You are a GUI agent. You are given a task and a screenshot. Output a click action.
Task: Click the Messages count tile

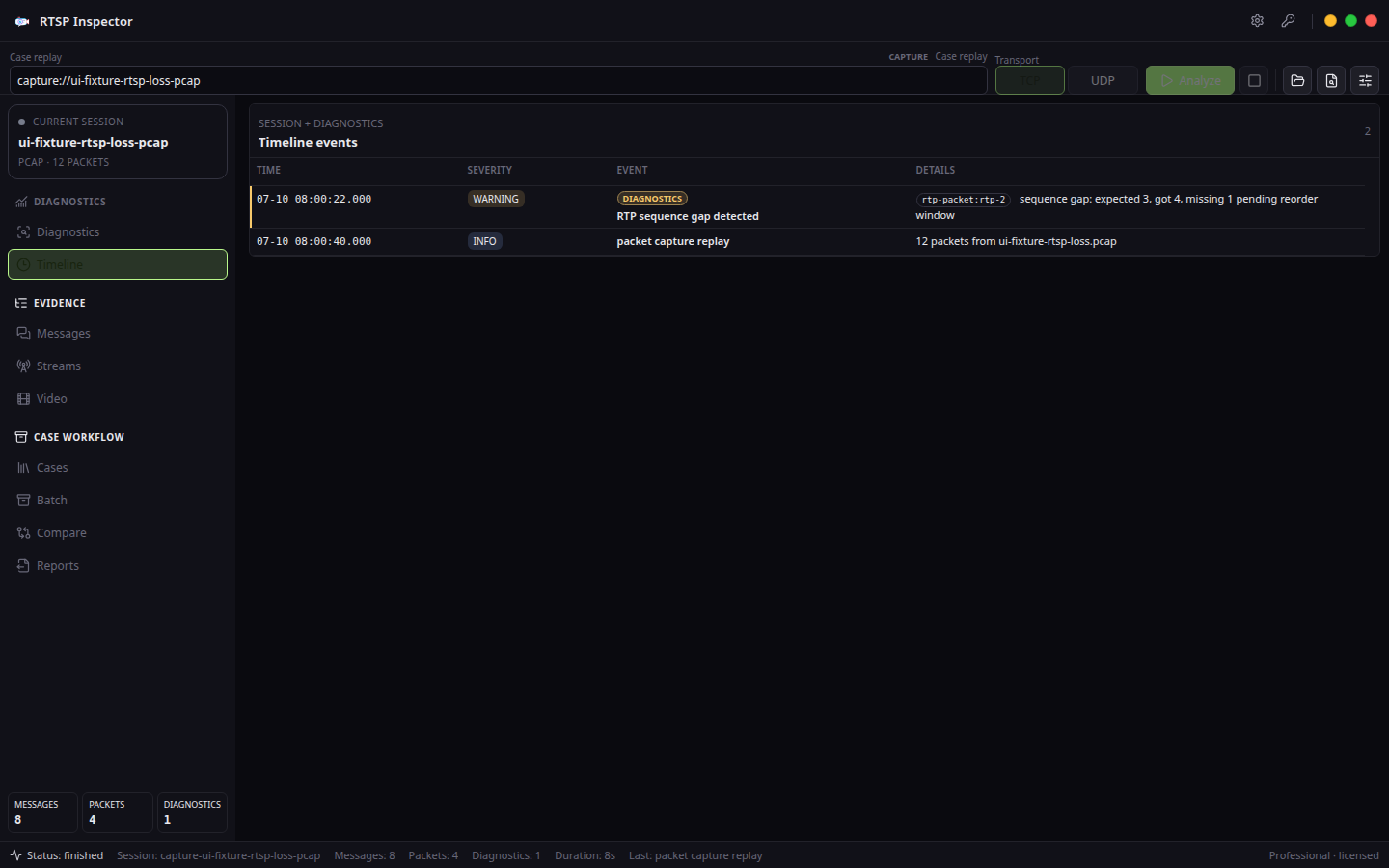coord(42,812)
